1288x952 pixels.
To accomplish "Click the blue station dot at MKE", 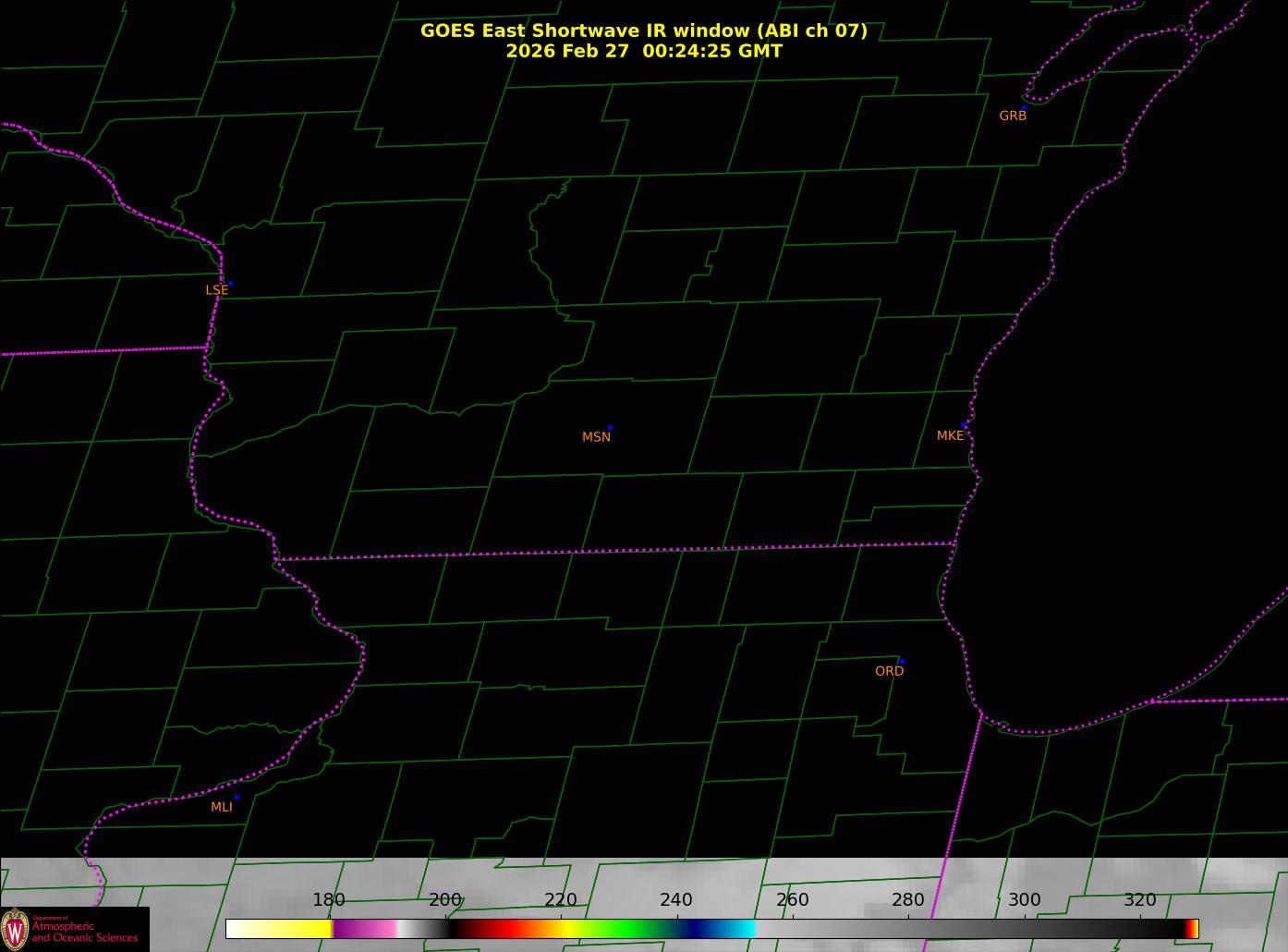I will pos(964,425).
